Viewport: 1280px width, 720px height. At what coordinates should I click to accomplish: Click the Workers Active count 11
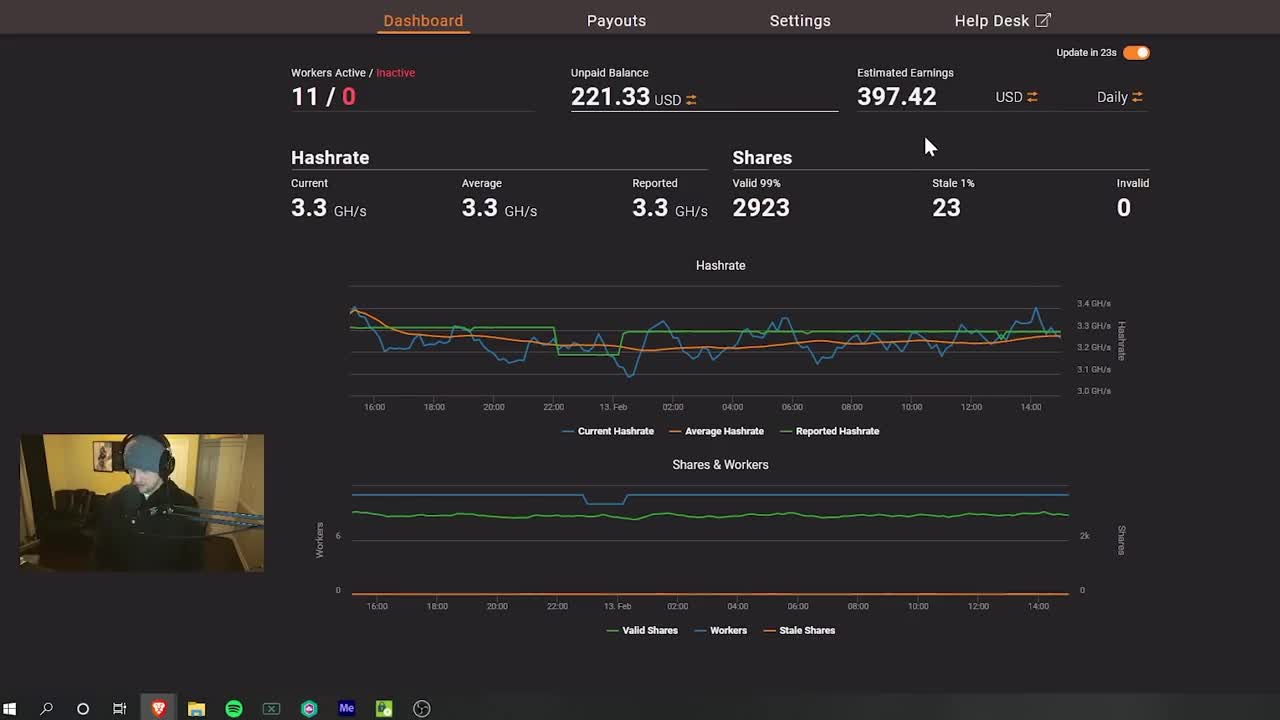tap(304, 96)
